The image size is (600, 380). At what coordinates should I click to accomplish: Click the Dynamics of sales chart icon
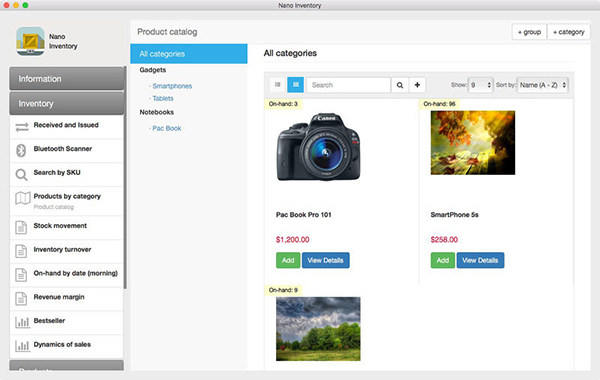click(x=22, y=346)
